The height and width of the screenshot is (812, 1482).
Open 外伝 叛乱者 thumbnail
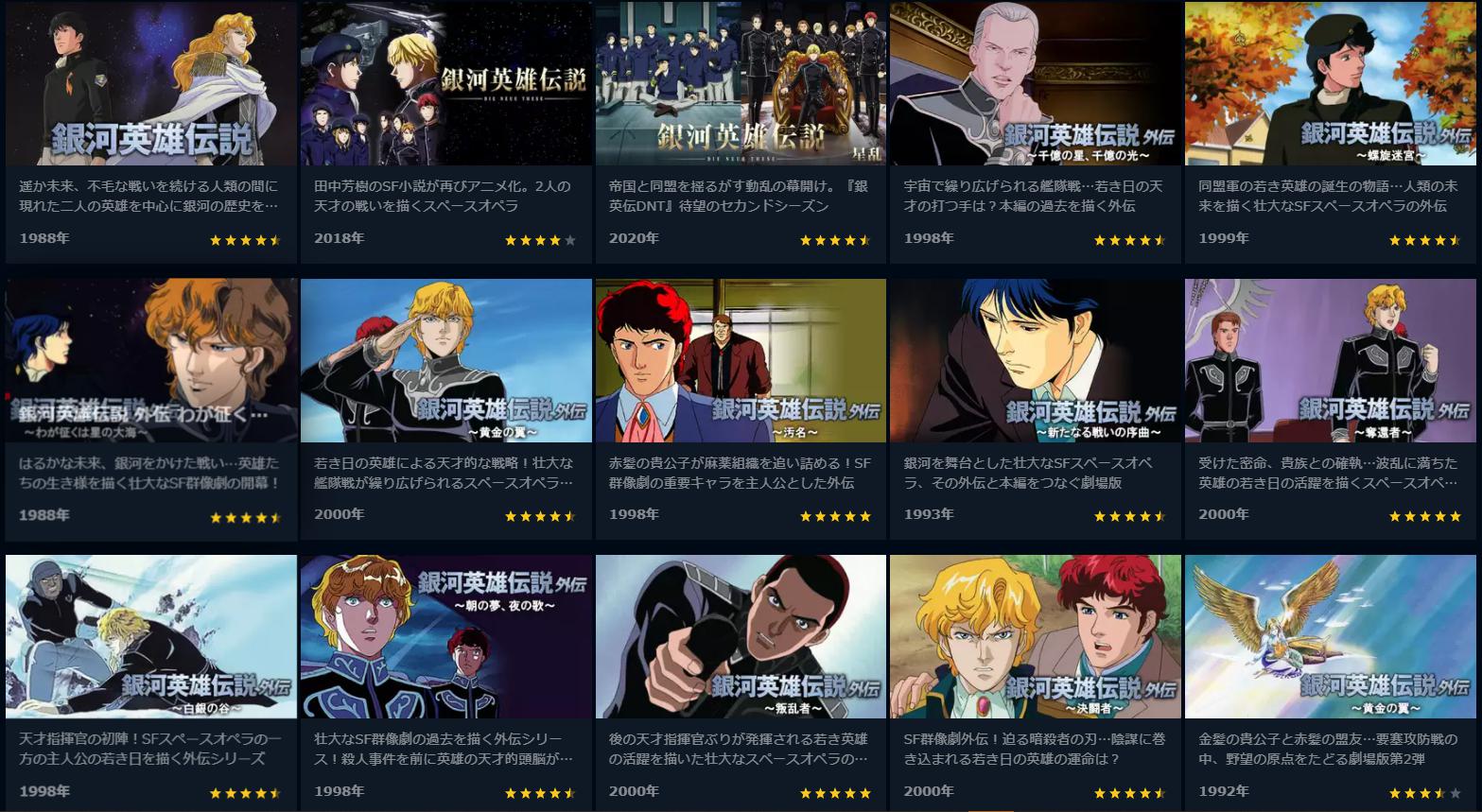741,637
